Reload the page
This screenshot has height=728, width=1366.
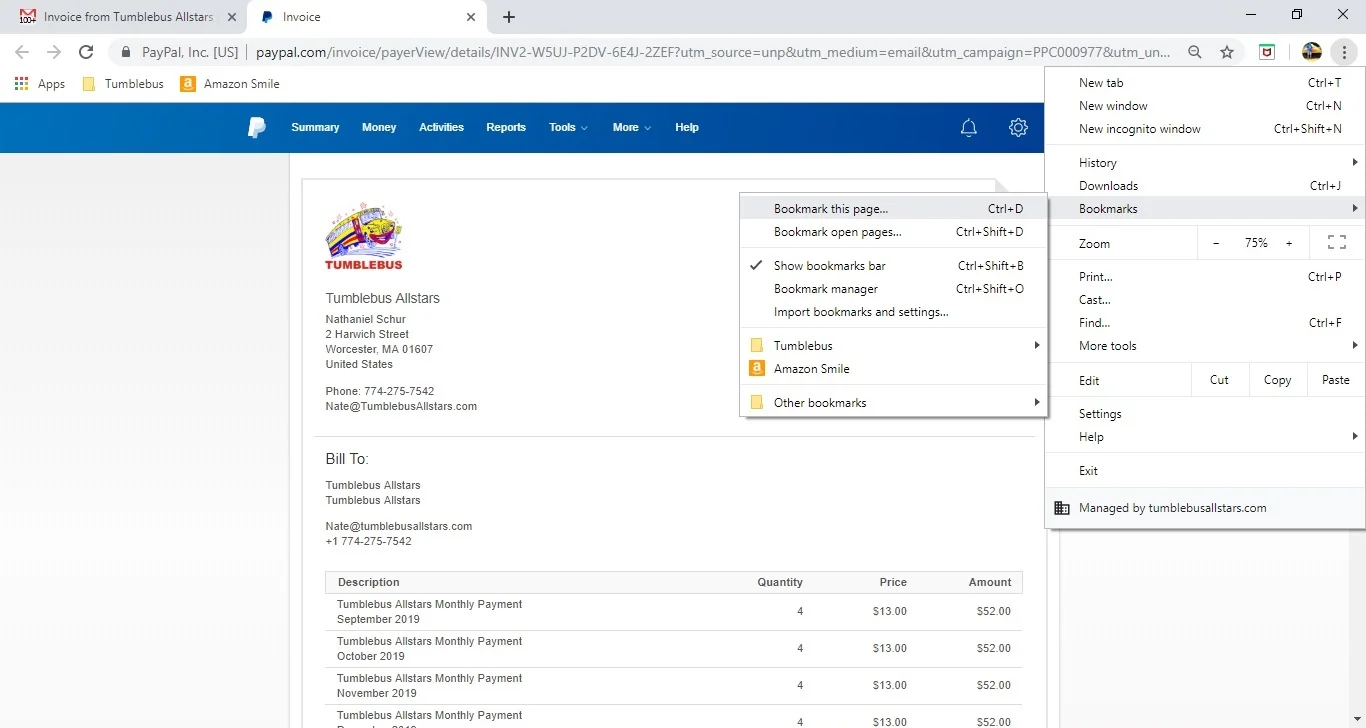tap(86, 52)
